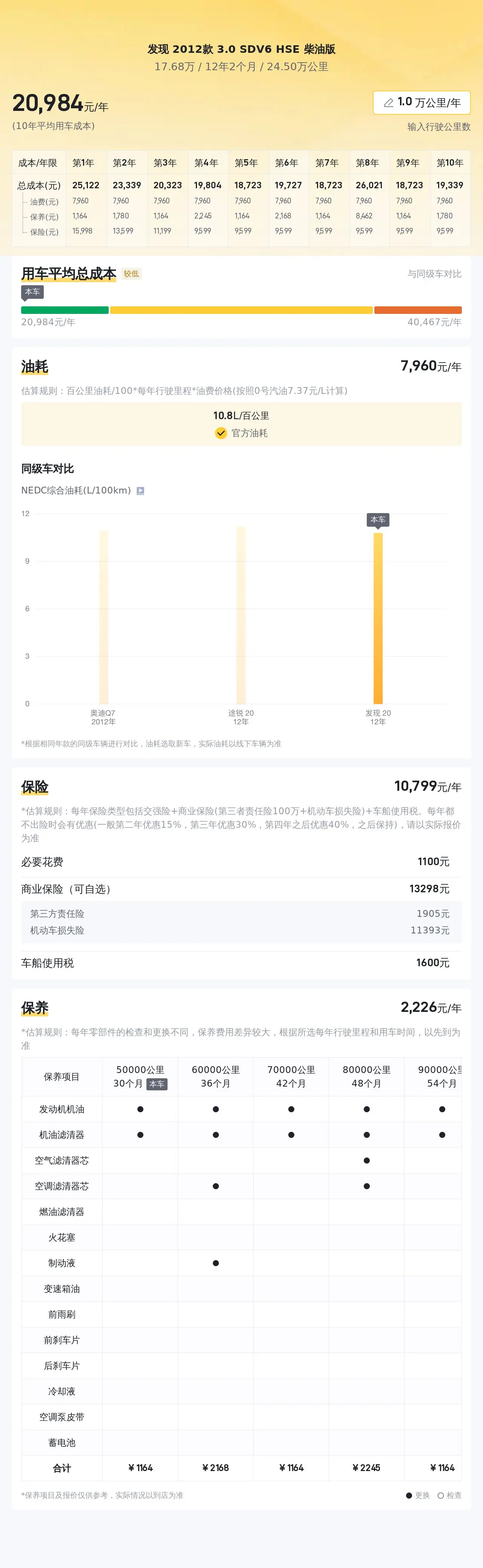Screen dimensions: 483x1568
Task: Tap the 空调滤清器芯 dot under 60000公里
Action: tap(215, 1186)
